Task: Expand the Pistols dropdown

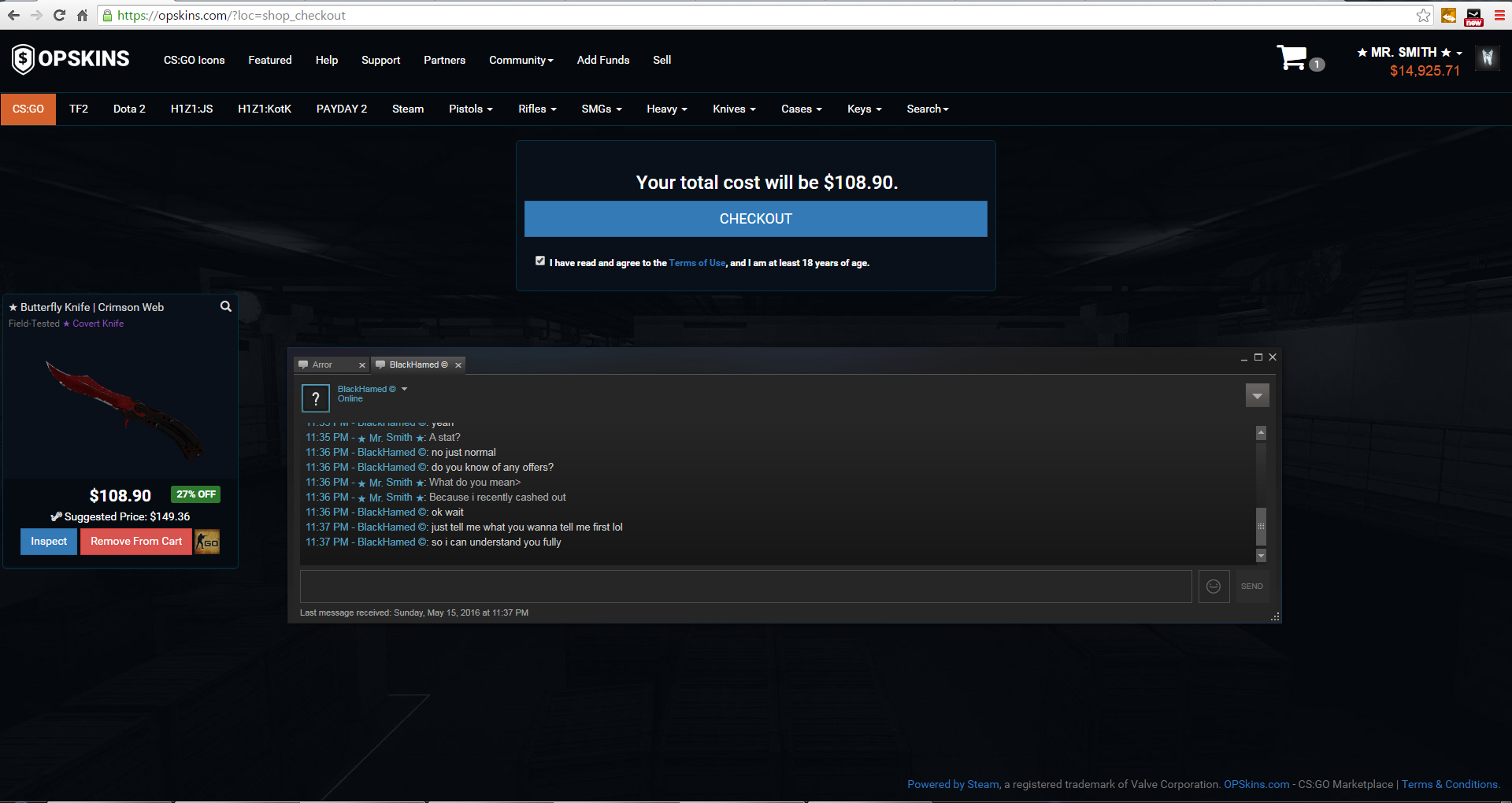Action: click(471, 109)
